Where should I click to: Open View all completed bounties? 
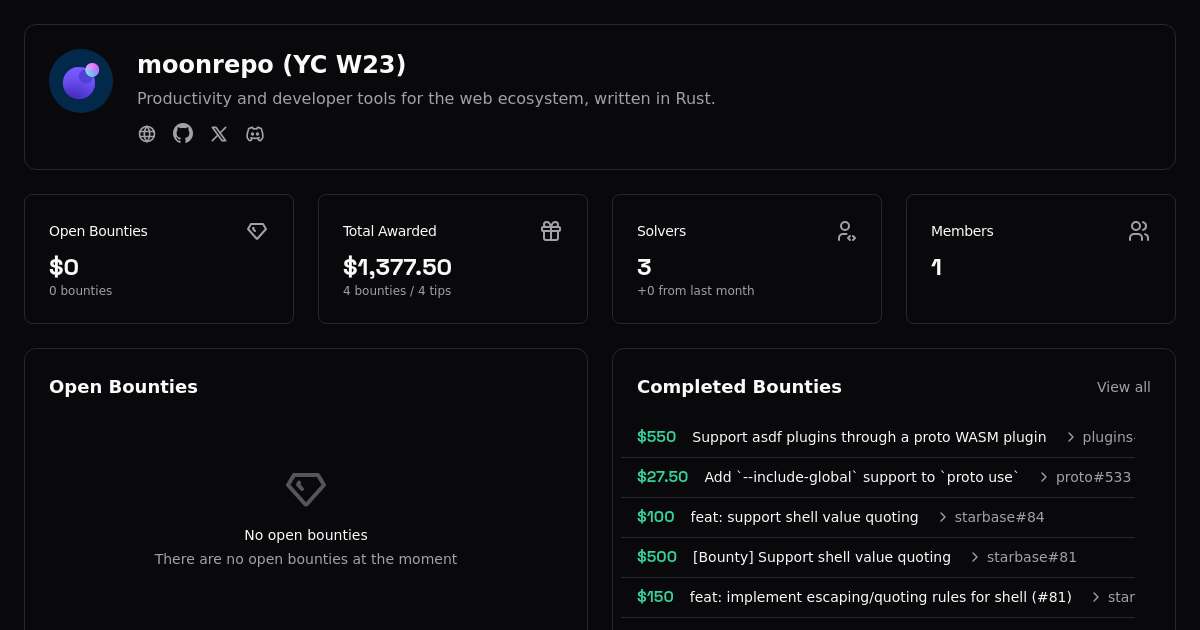tap(1123, 387)
